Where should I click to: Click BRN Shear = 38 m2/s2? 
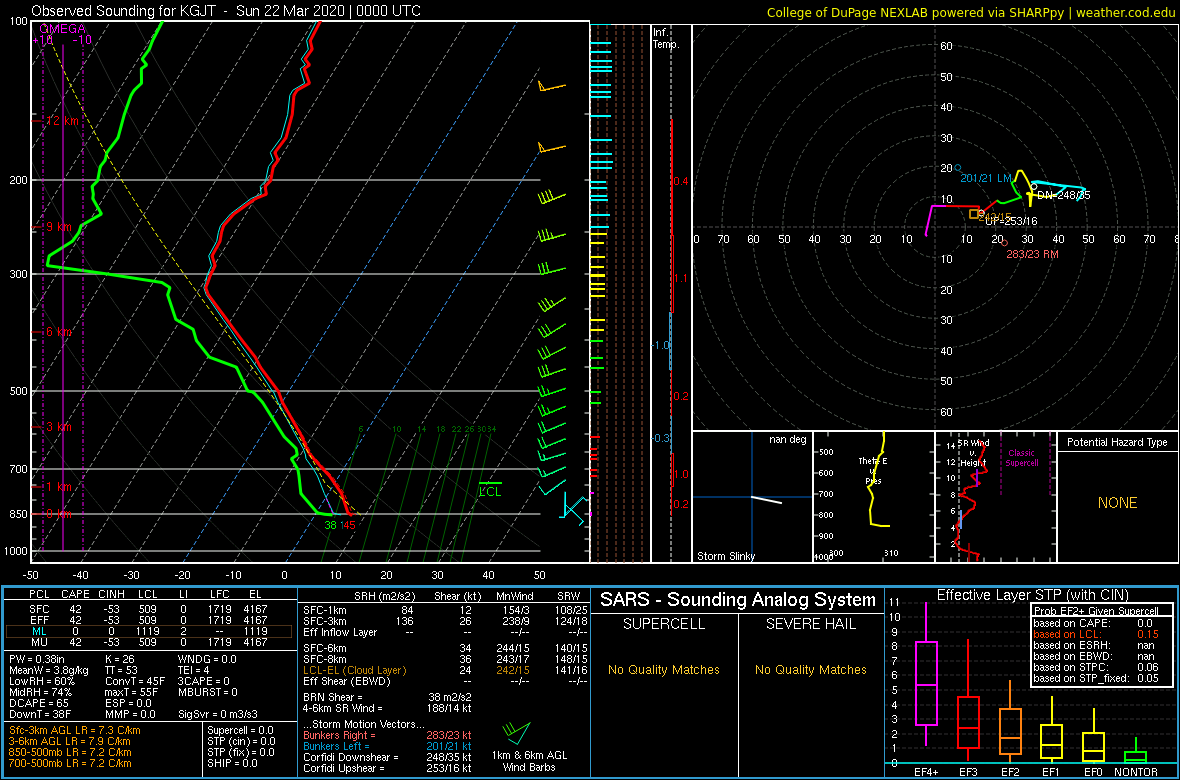386,696
